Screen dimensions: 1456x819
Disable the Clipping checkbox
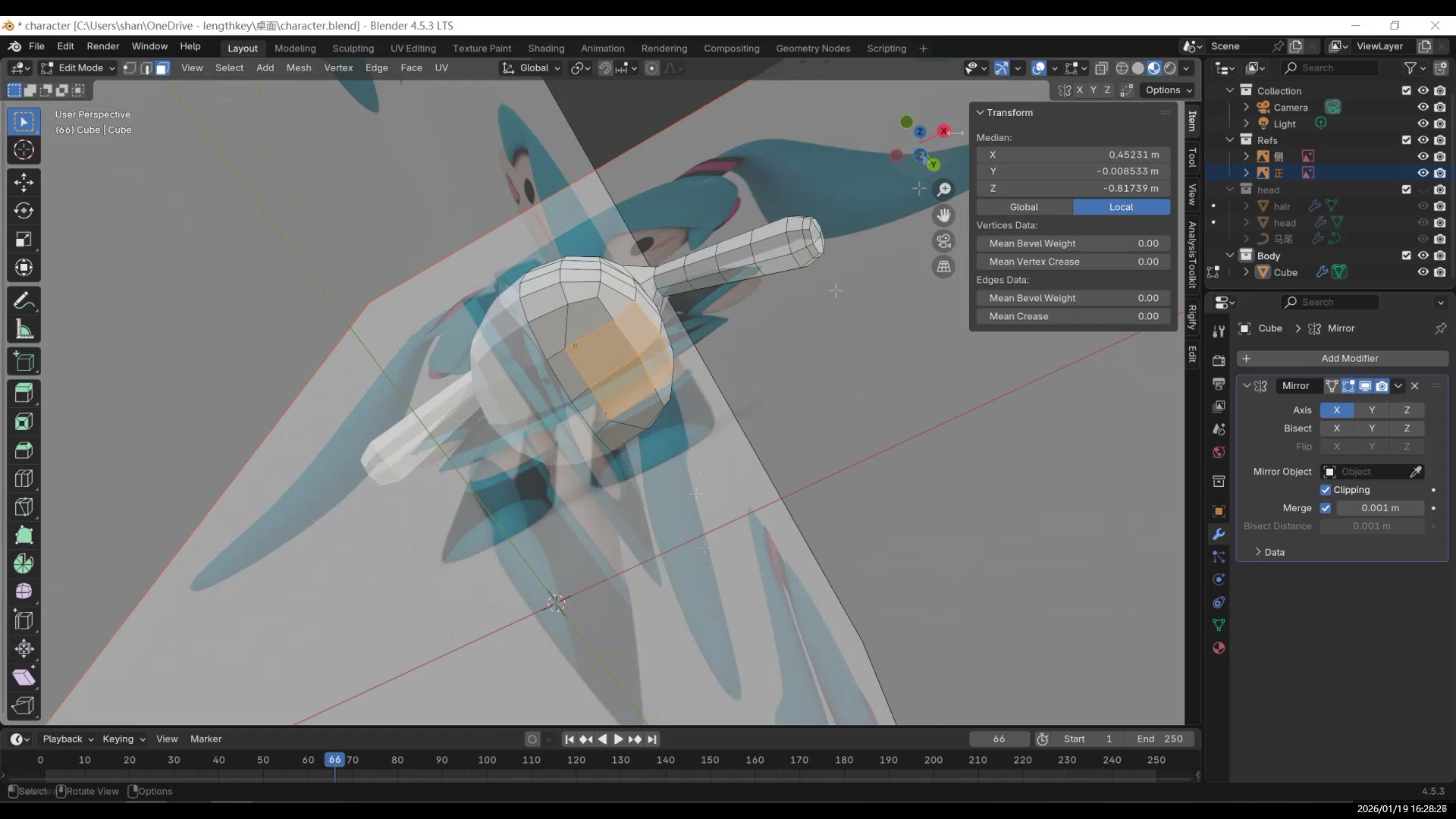1326,490
